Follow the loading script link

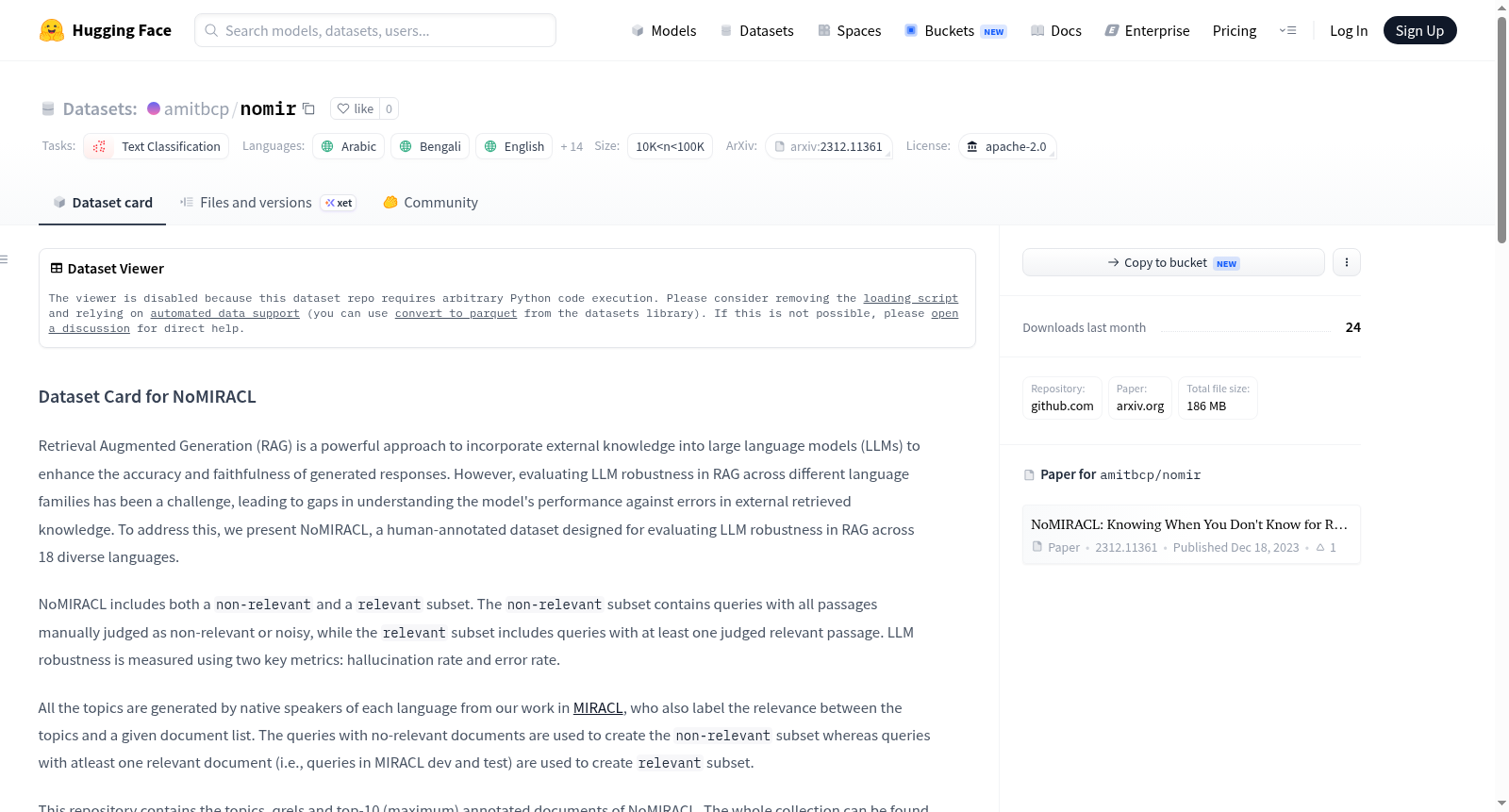coord(910,298)
